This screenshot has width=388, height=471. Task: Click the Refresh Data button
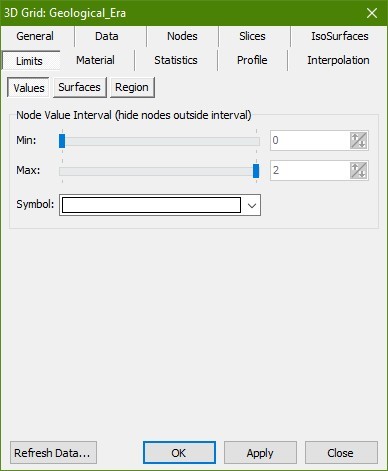(53, 453)
